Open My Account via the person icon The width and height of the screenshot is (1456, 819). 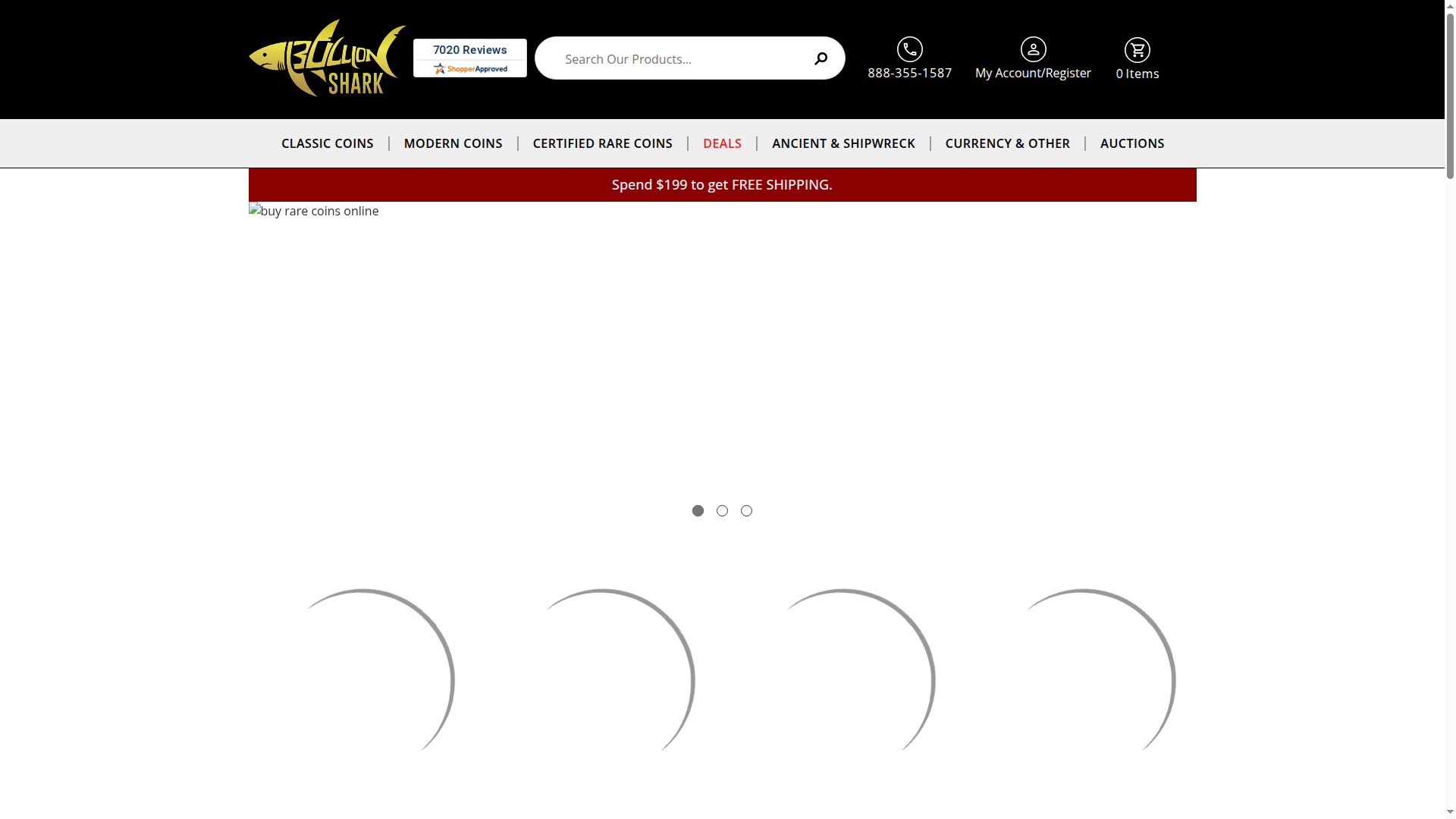1033,49
